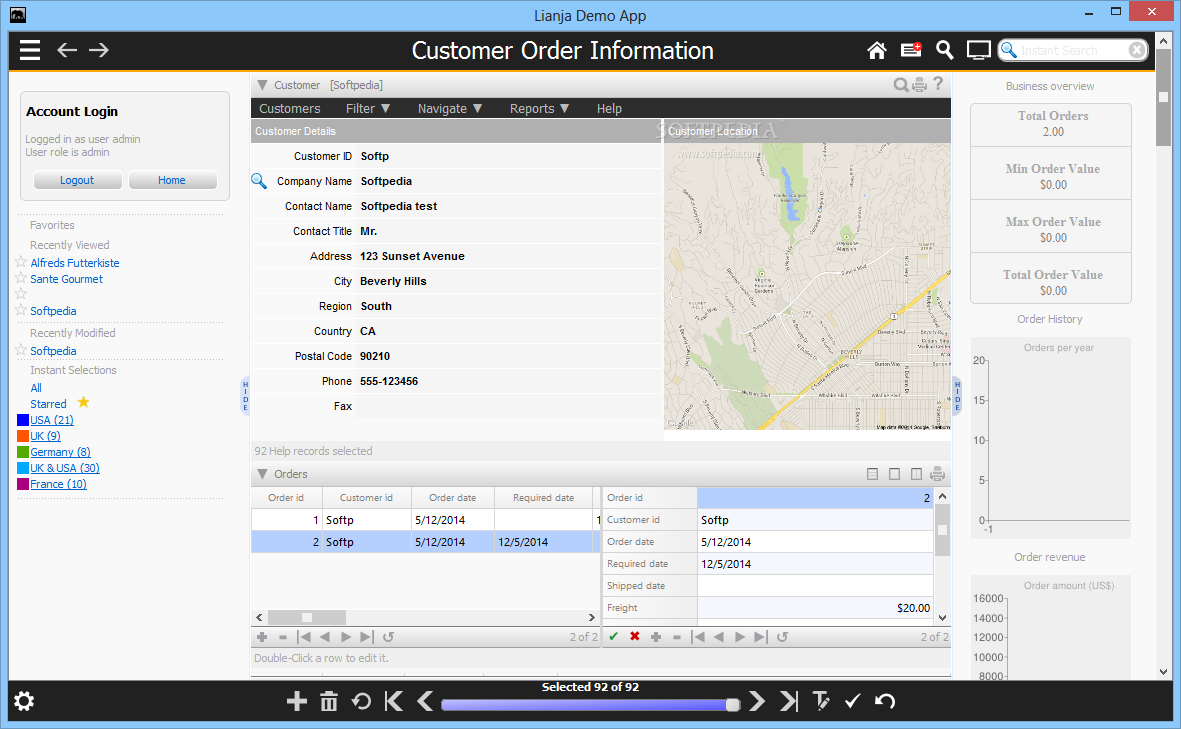Save changes with bottom bar checkmark
This screenshot has width=1181, height=729.
click(x=853, y=701)
